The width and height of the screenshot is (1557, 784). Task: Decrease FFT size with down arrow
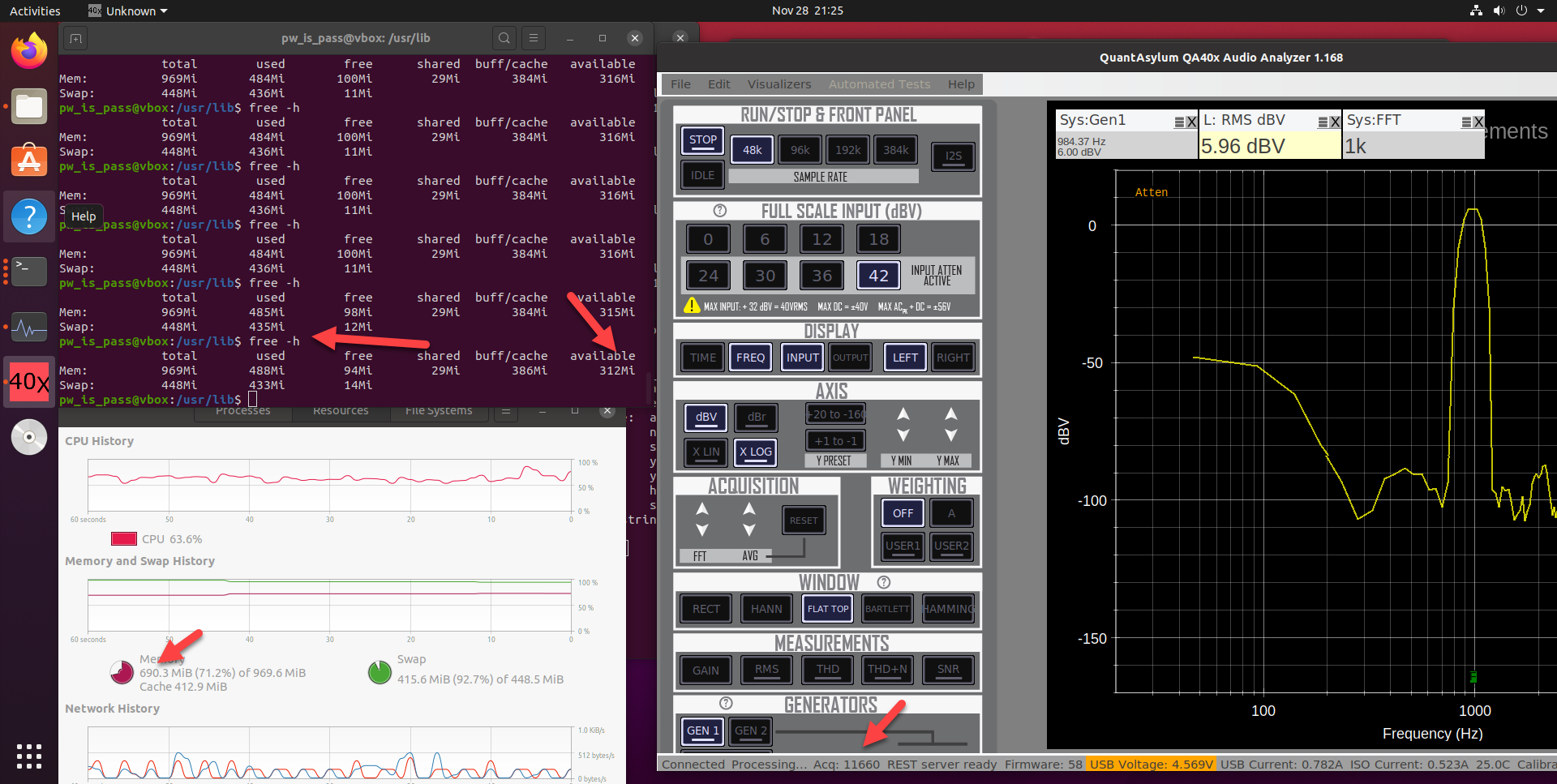click(x=702, y=530)
